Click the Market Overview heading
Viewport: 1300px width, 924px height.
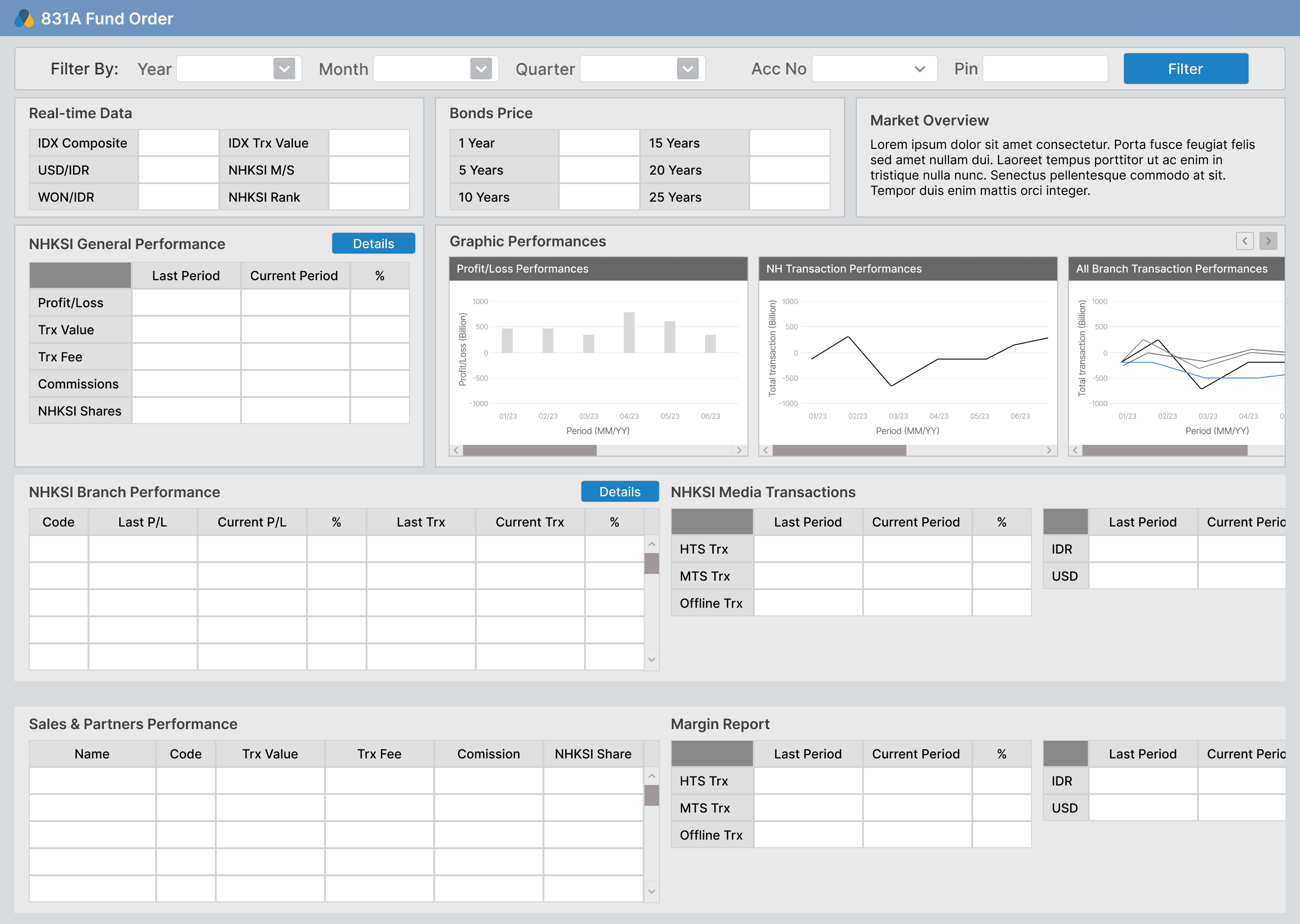click(929, 120)
